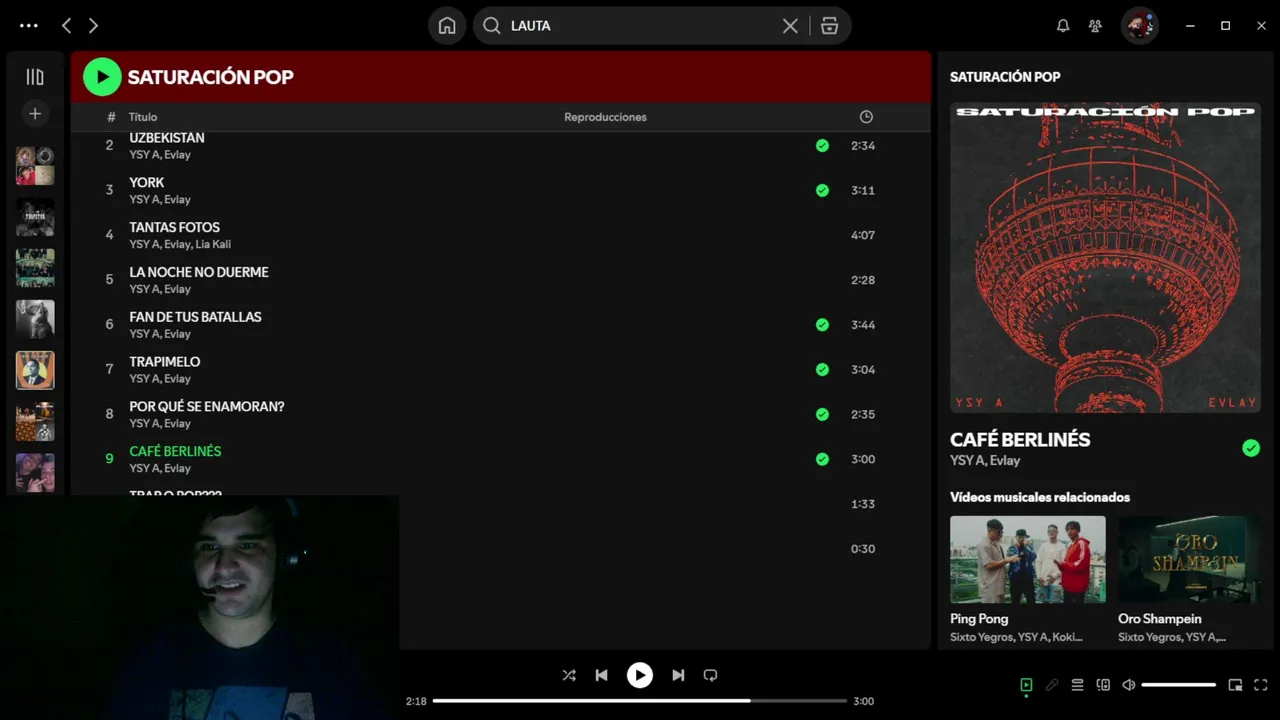Open the Lia Kali artist link

click(x=213, y=244)
